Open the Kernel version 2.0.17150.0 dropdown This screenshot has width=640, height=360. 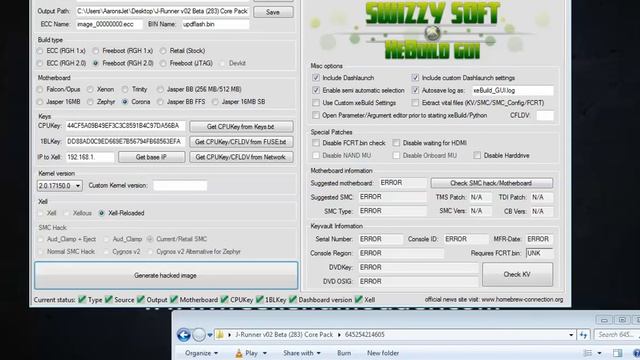pyautogui.click(x=60, y=186)
